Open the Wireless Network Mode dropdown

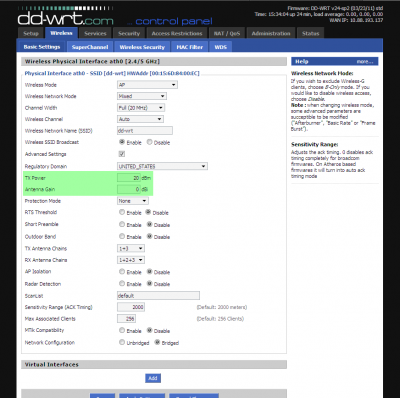click(x=142, y=96)
